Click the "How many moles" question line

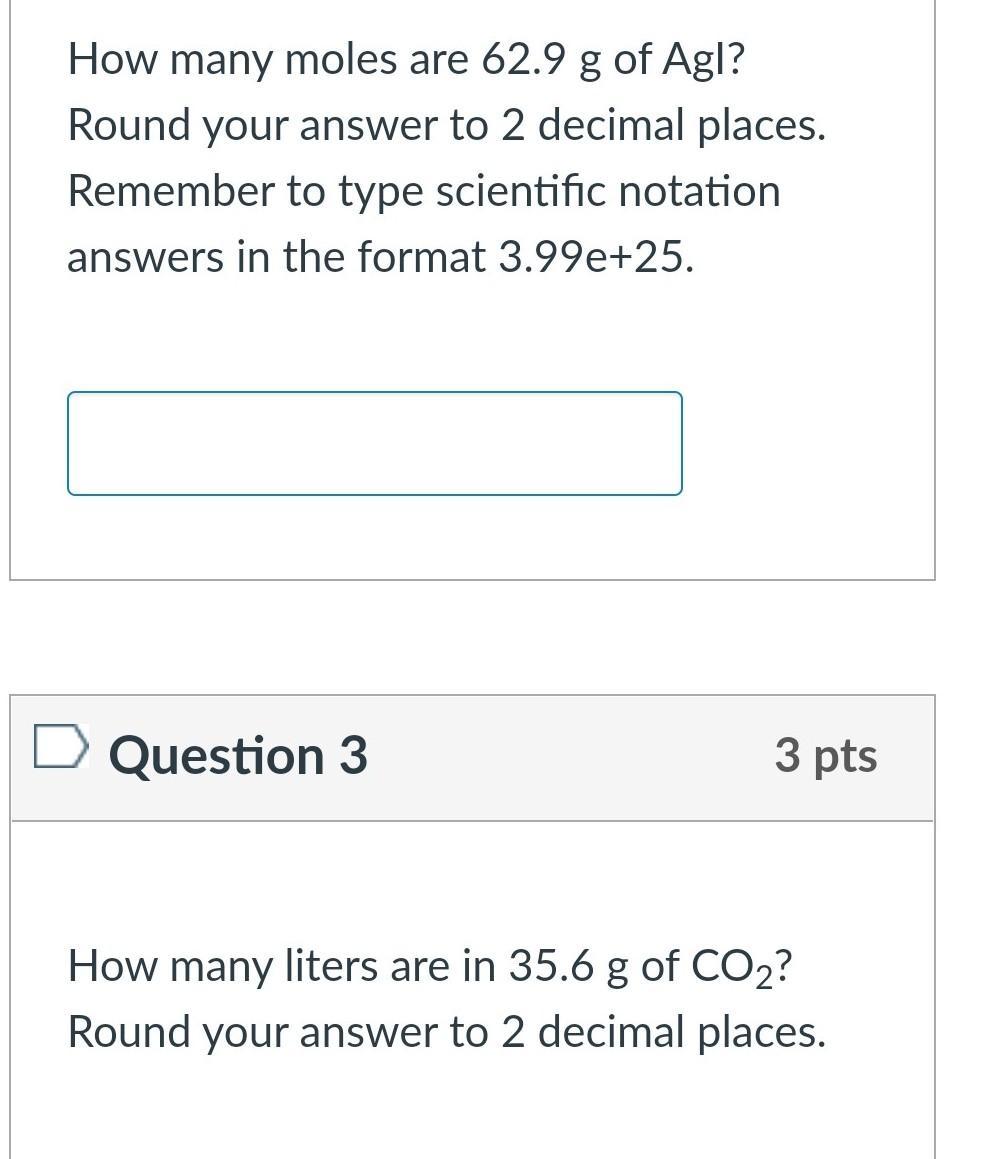406,61
